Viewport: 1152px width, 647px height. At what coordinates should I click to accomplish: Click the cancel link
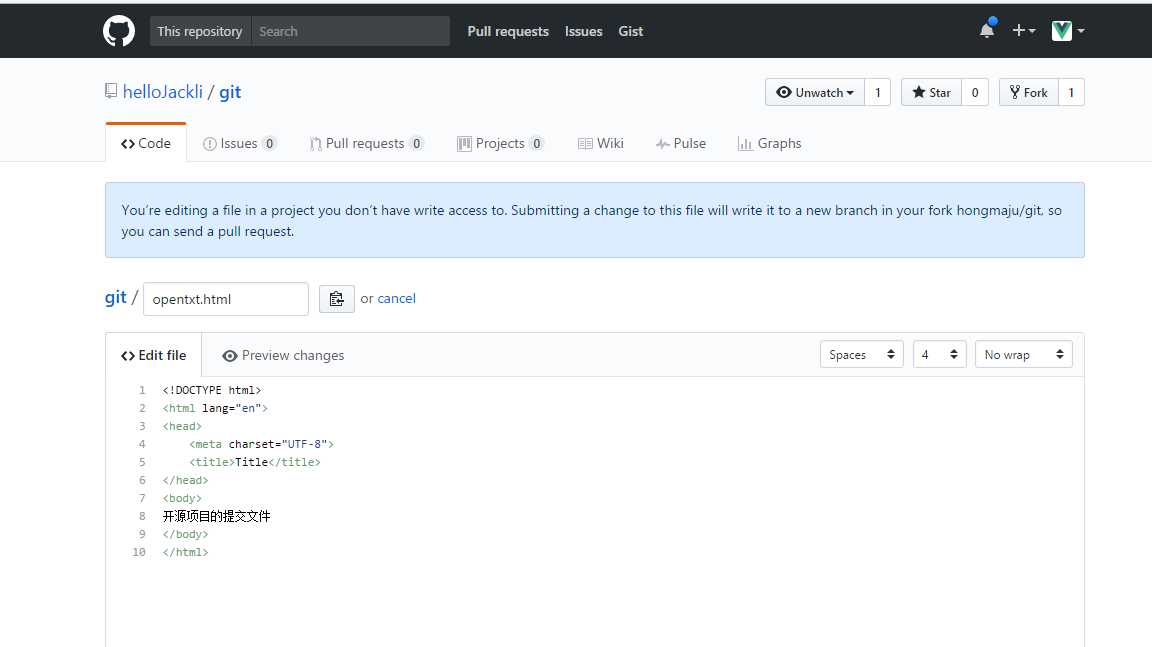point(396,299)
